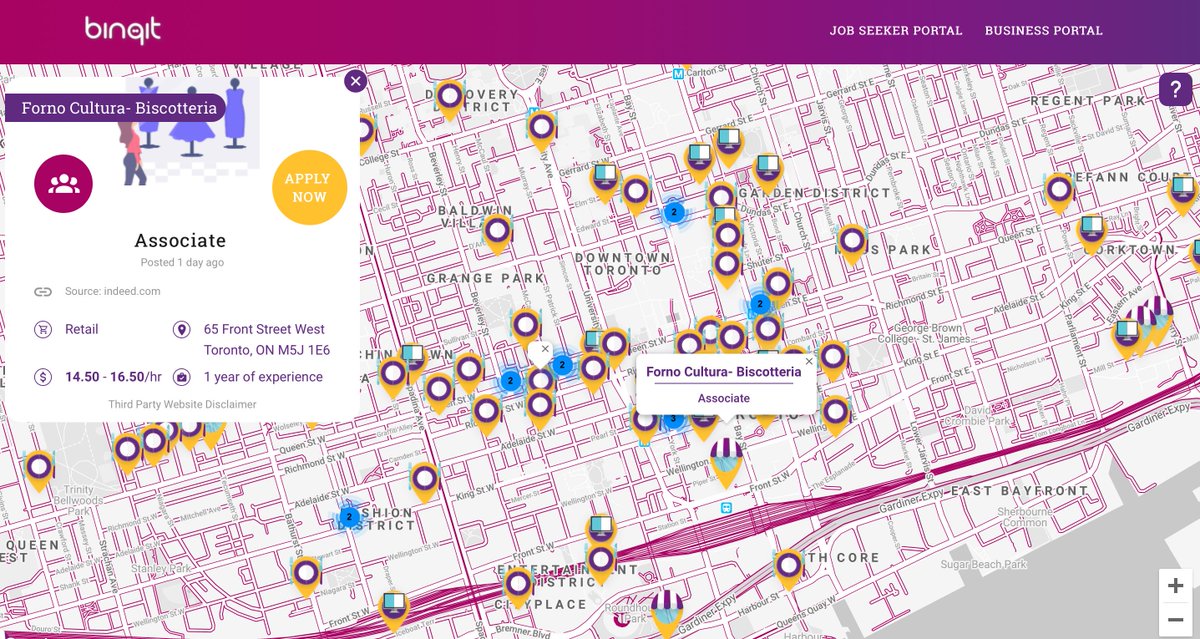Open the binqit logo home link
The width and height of the screenshot is (1200, 639).
[123, 30]
